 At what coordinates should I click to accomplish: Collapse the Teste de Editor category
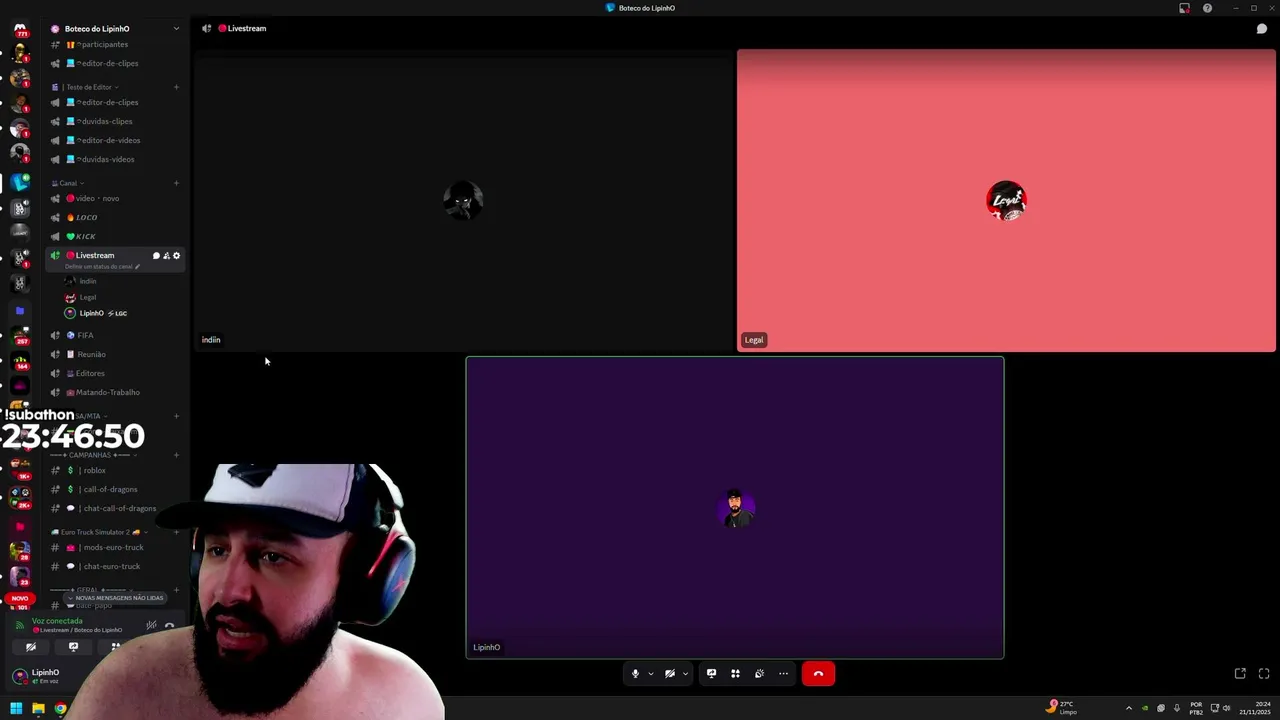(x=88, y=87)
